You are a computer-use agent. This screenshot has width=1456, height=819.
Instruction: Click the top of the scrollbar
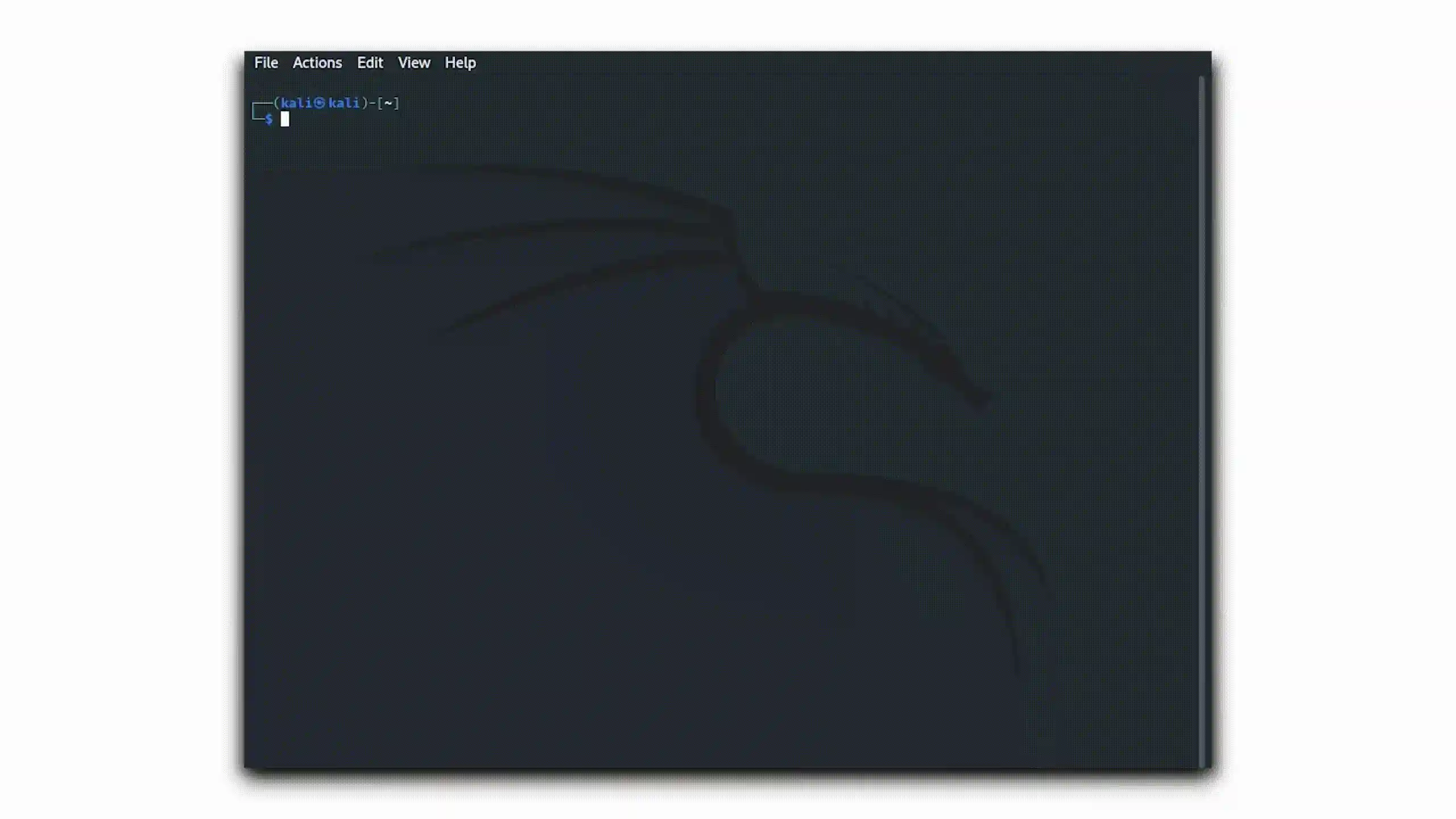[x=1201, y=81]
